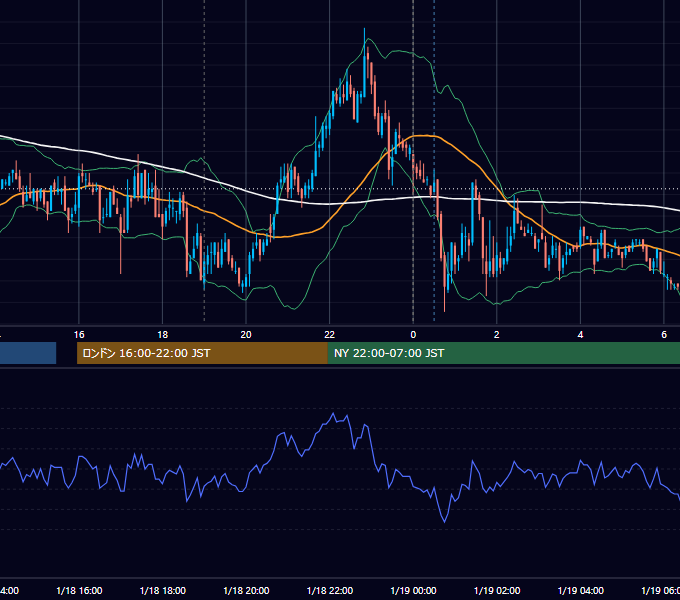Click the hour label 20 on chart axis

(x=246, y=335)
